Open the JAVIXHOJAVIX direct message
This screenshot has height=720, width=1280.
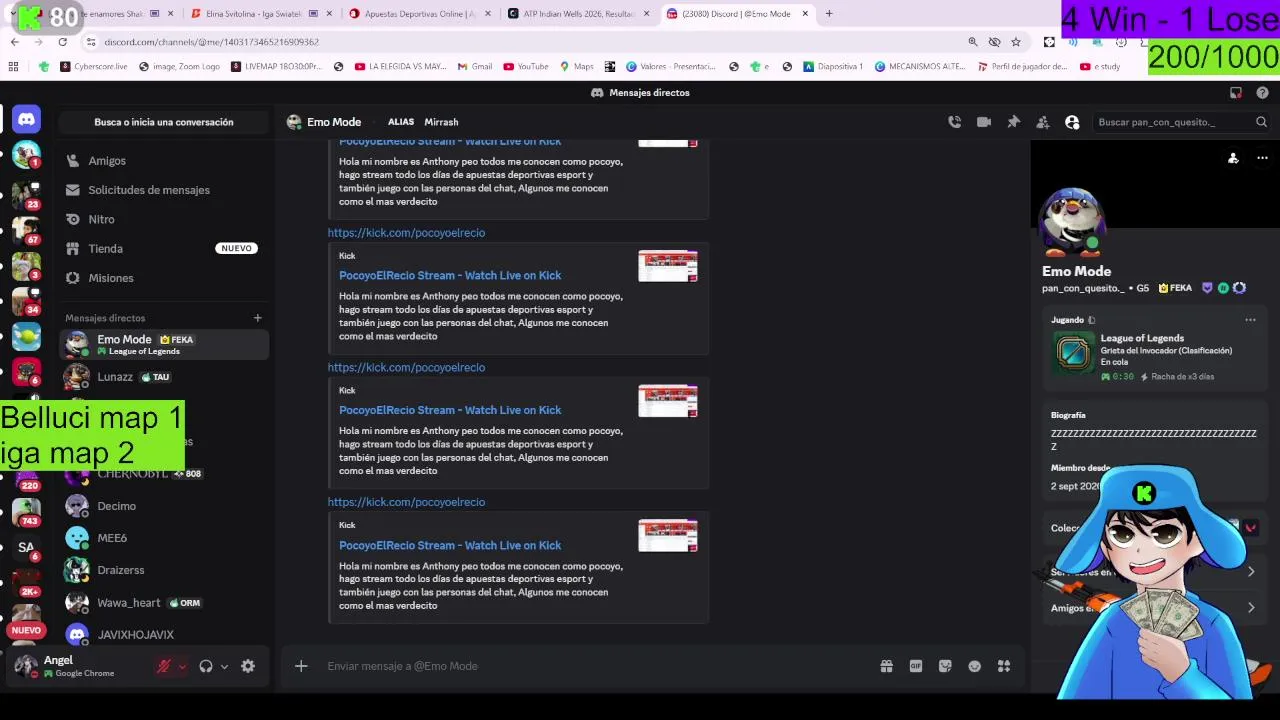pos(164,635)
